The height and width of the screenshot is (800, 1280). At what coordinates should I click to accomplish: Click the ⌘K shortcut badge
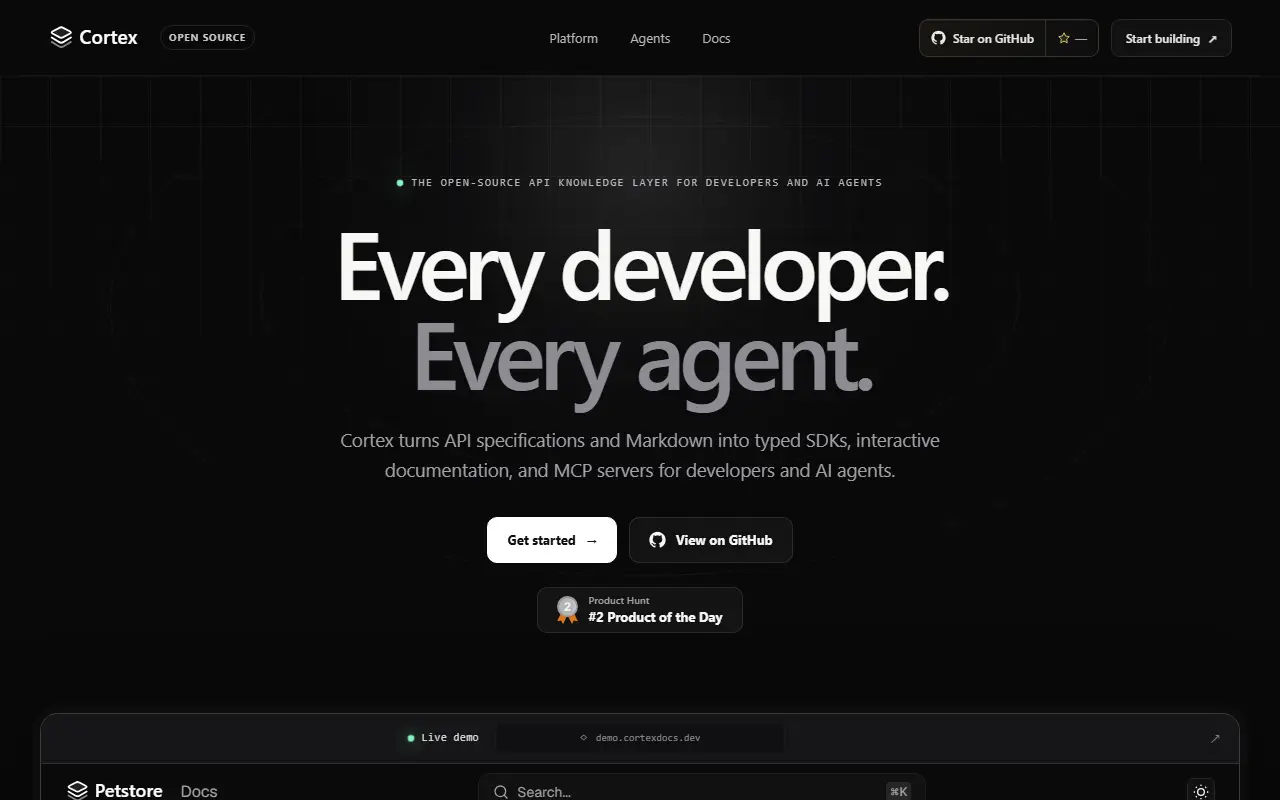pos(899,791)
